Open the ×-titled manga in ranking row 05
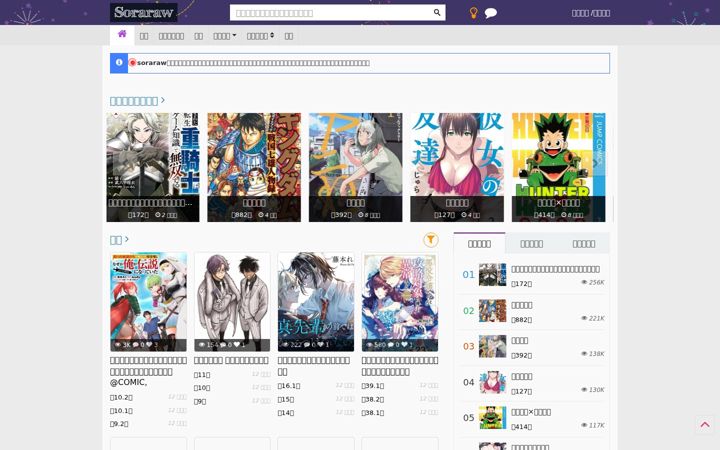720x450 pixels. 531,412
